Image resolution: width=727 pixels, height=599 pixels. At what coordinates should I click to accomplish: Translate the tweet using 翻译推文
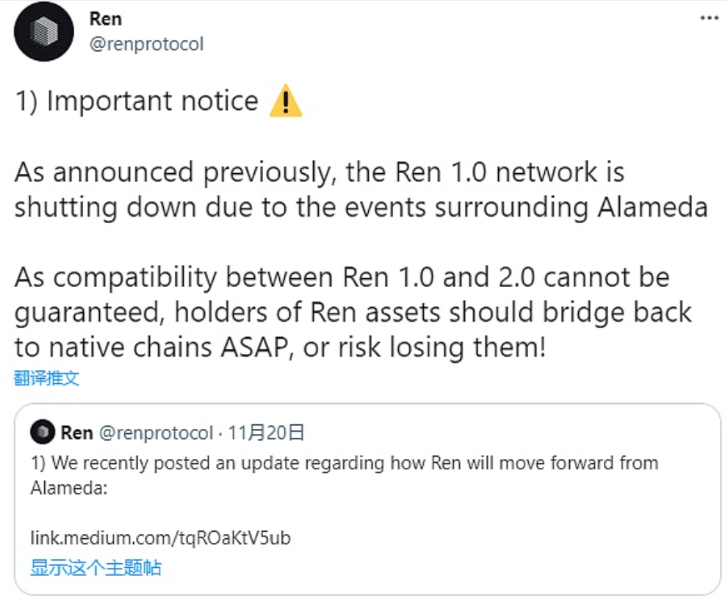[x=46, y=378]
